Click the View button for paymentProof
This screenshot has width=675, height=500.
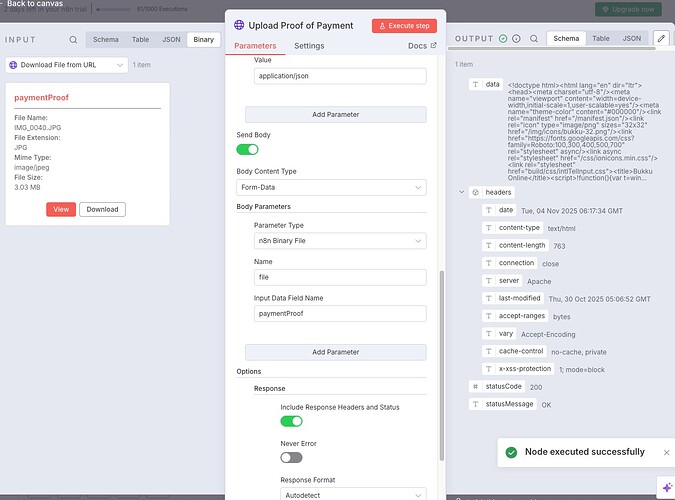[61, 209]
